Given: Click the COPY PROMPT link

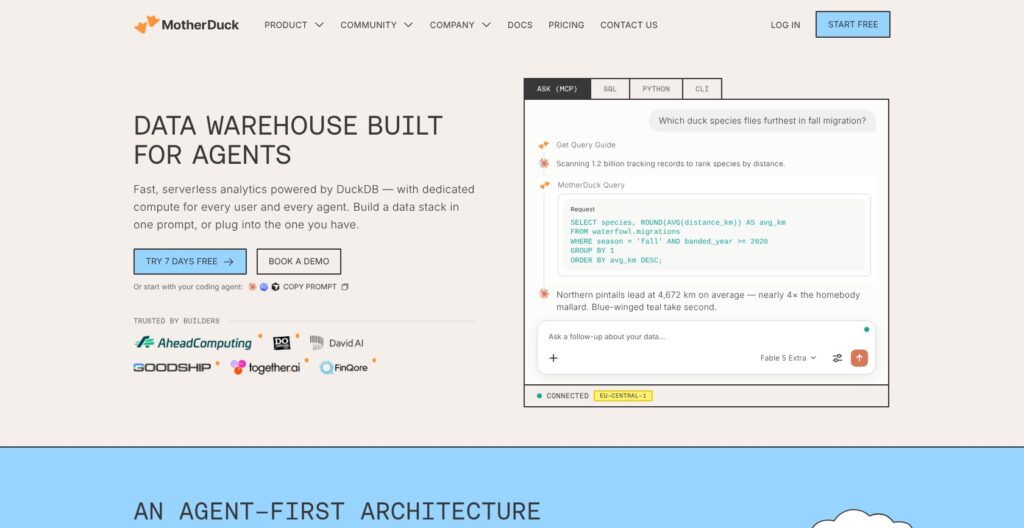Looking at the screenshot, I should (x=310, y=287).
